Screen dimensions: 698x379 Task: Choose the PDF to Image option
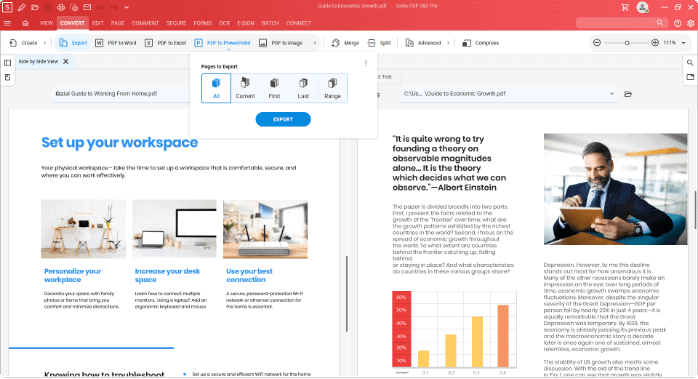281,43
